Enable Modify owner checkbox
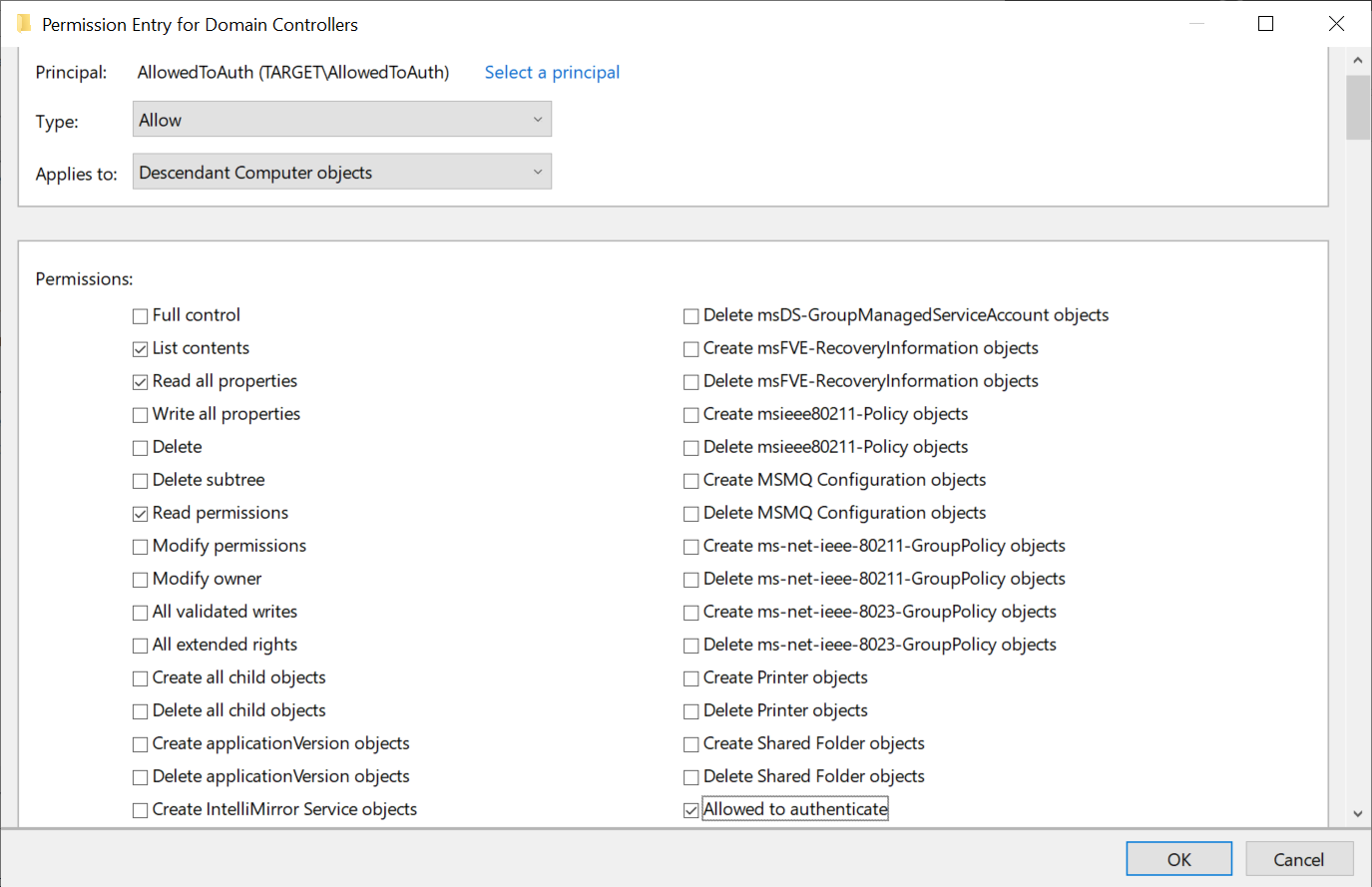1372x887 pixels. coord(141,580)
